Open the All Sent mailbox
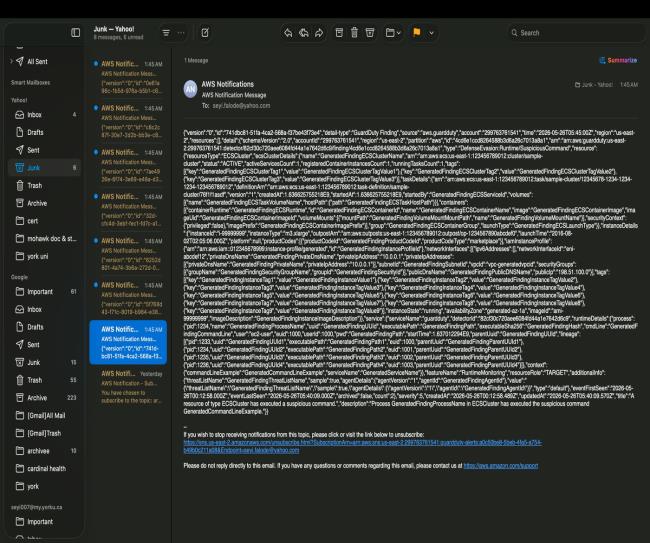Screen dimensions: 650x543 point(37,61)
